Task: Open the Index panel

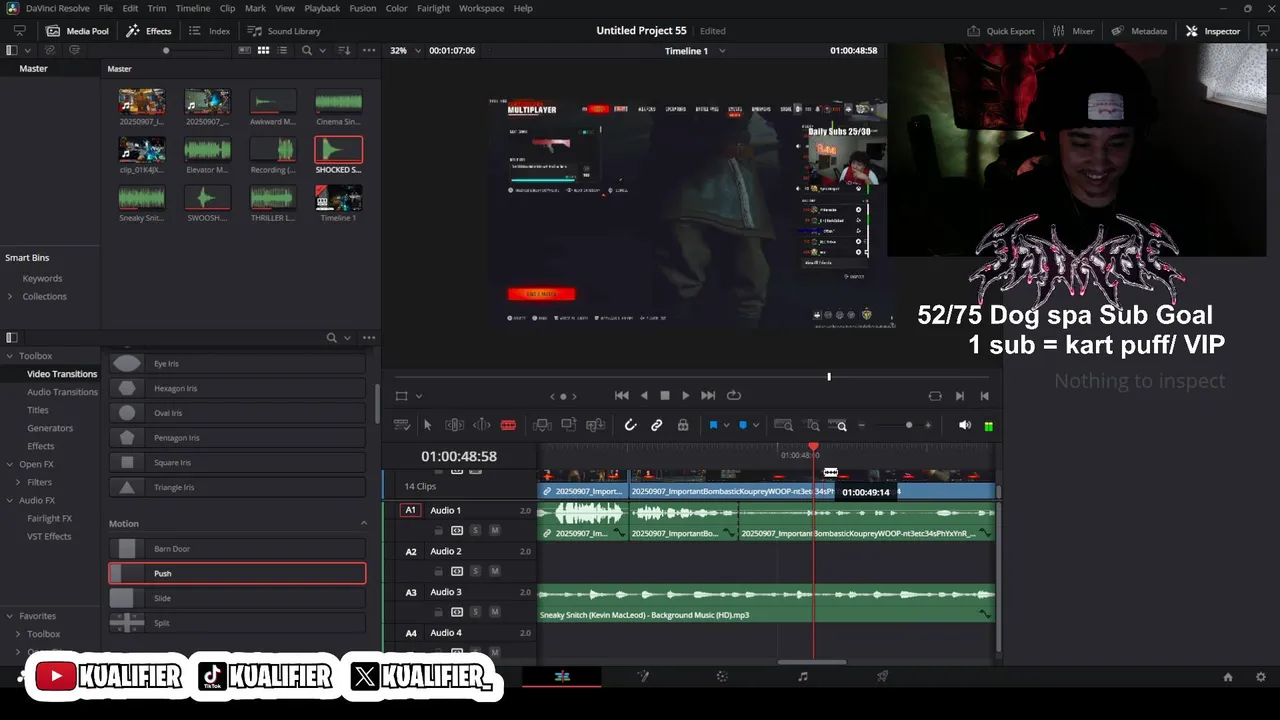Action: coord(210,31)
